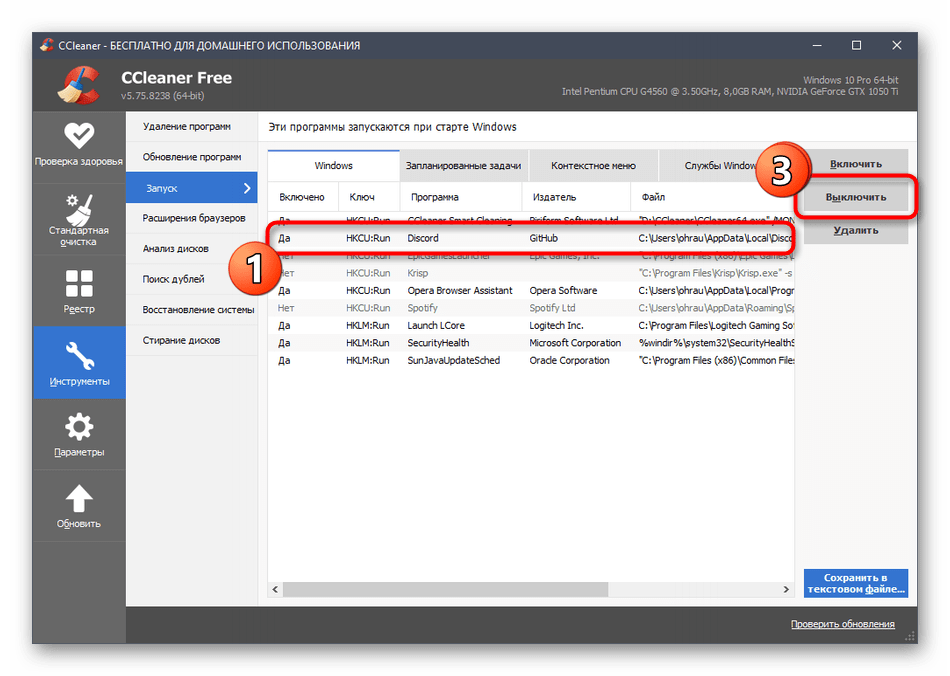Viewport: 950px width, 676px height.
Task: Click the Выключить button
Action: 855,197
